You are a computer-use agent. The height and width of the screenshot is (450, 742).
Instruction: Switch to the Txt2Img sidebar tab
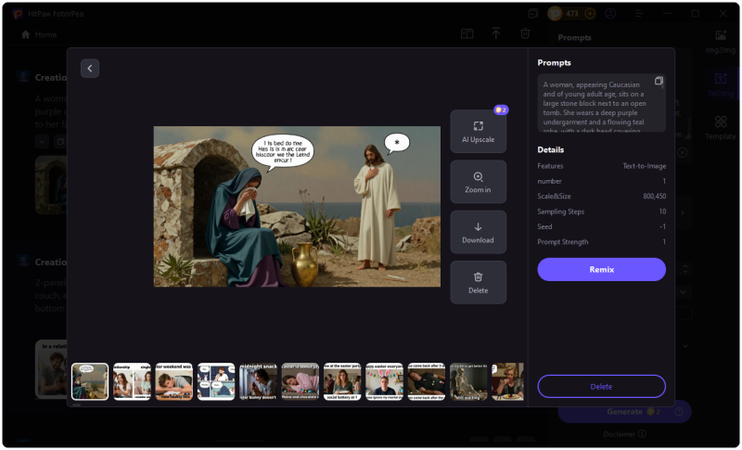(x=720, y=84)
